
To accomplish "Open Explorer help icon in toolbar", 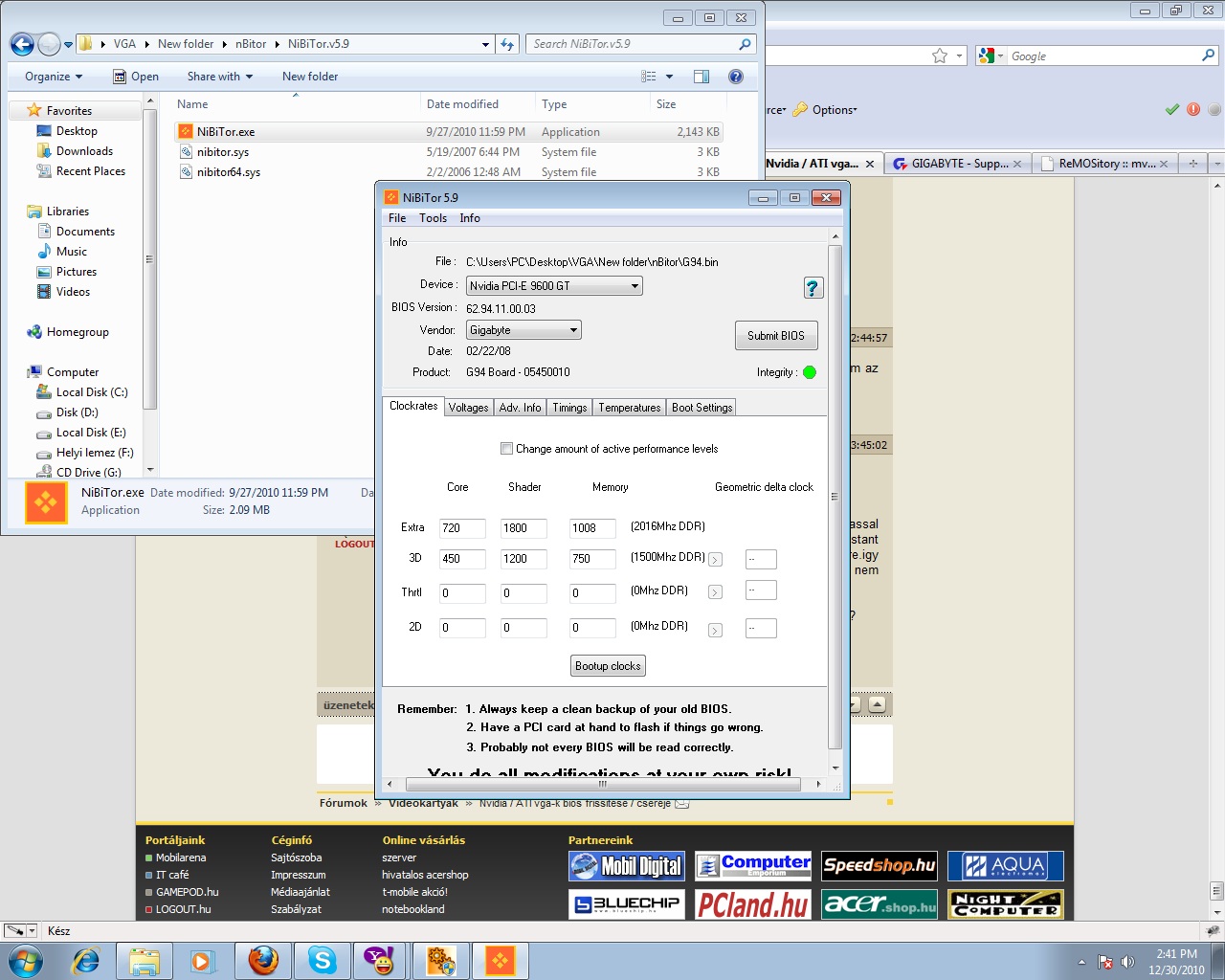I will tap(736, 77).
